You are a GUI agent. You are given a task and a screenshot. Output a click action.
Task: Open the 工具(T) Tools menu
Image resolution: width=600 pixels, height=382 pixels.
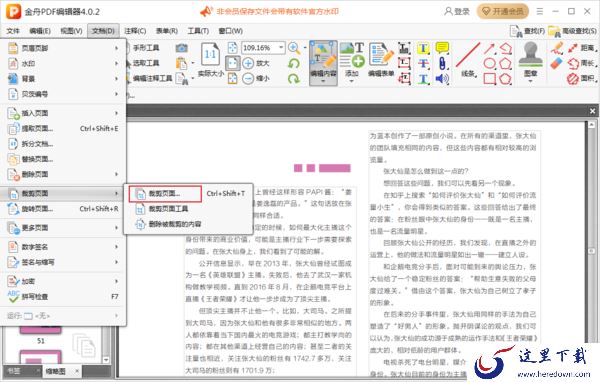pos(198,31)
